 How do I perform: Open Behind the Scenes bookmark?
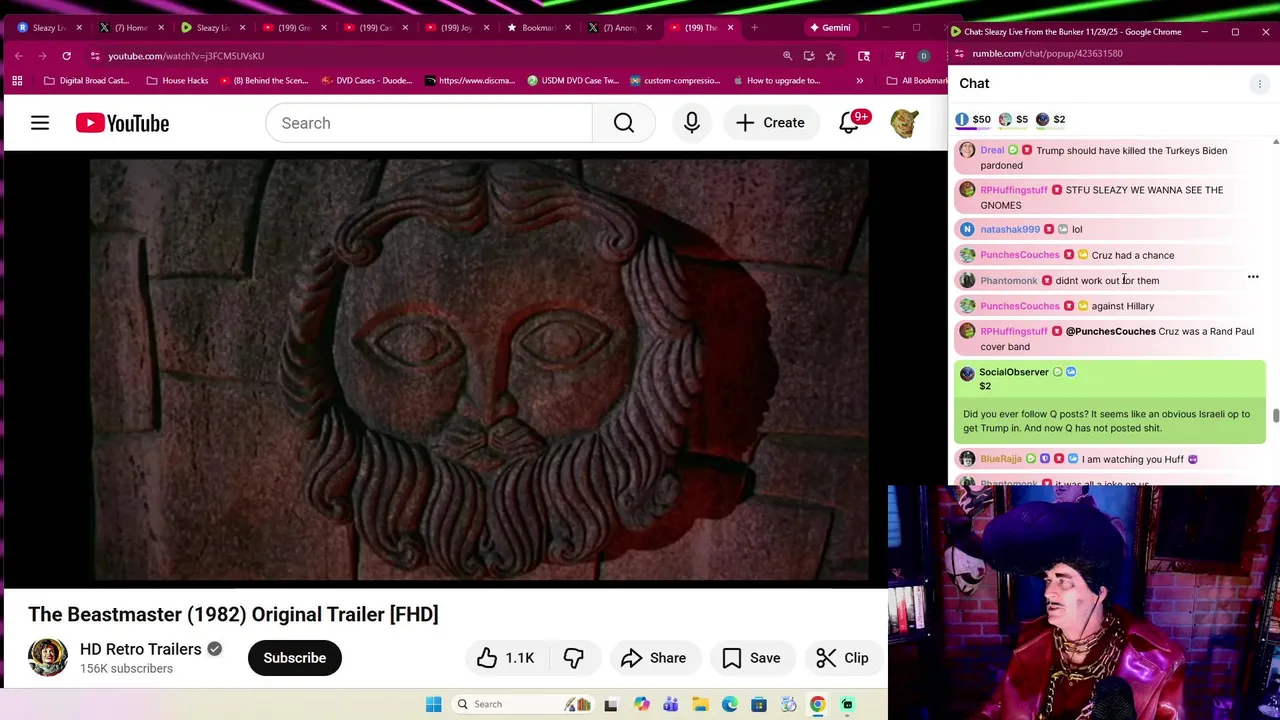pyautogui.click(x=264, y=80)
